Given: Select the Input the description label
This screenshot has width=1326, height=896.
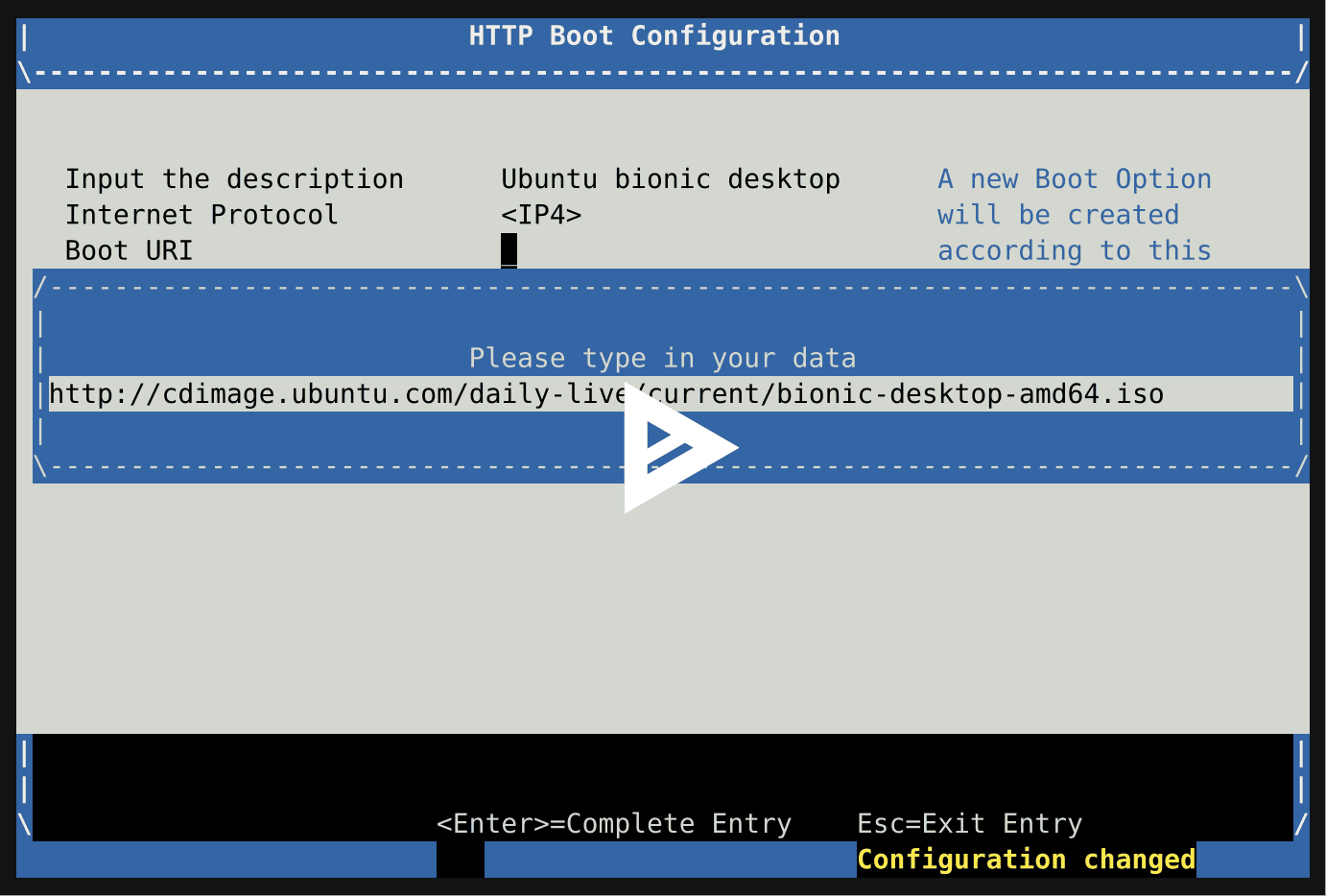Looking at the screenshot, I should click(234, 179).
